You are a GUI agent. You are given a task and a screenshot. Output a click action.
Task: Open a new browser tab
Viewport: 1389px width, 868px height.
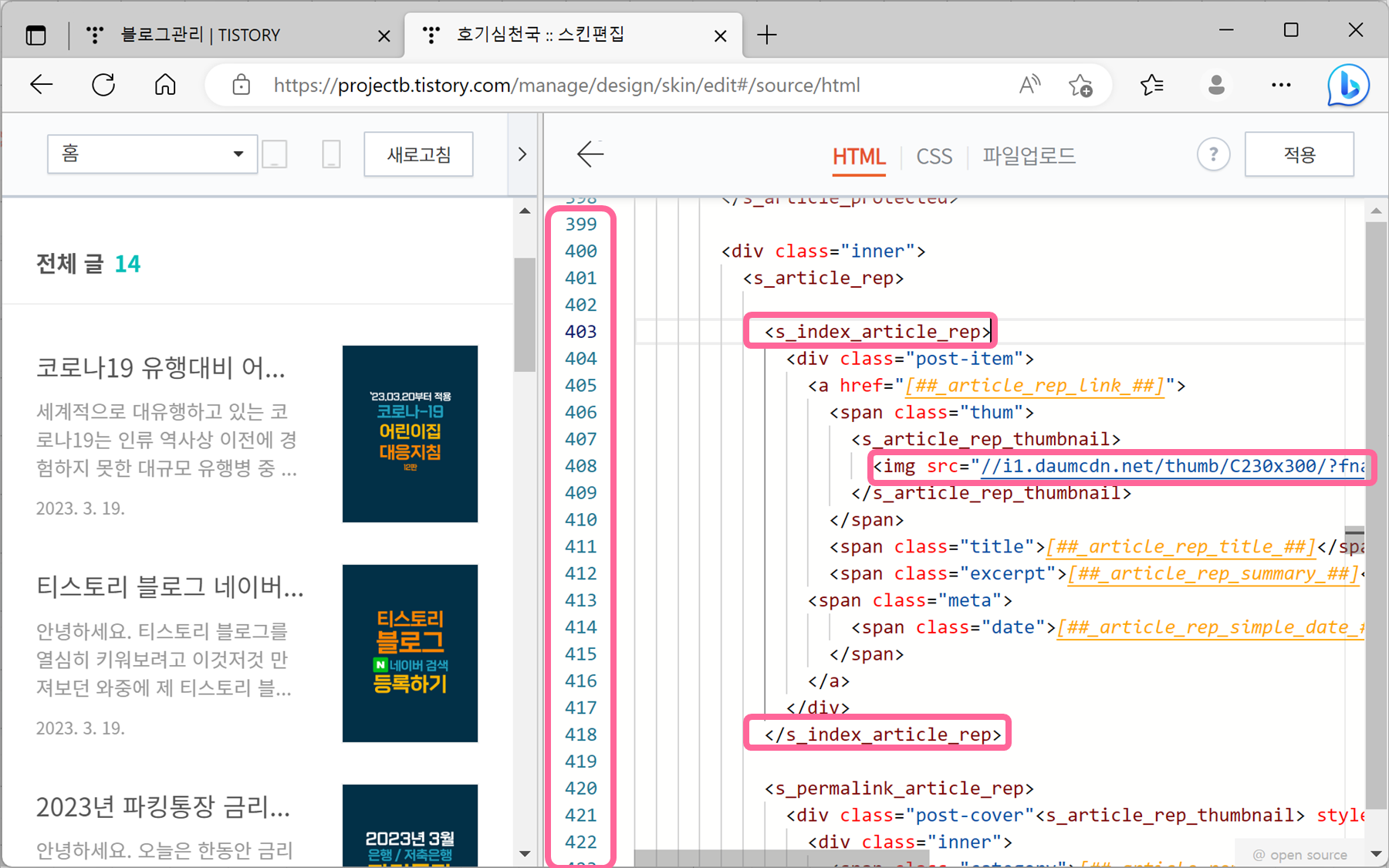(767, 35)
